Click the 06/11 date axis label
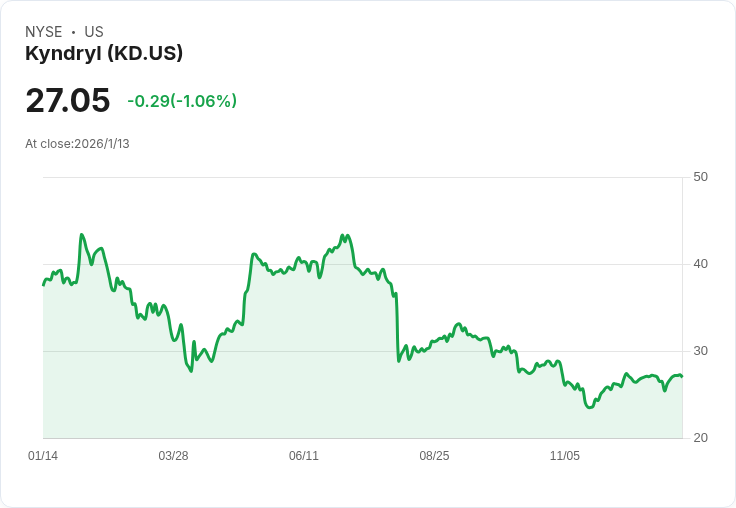 (x=304, y=456)
